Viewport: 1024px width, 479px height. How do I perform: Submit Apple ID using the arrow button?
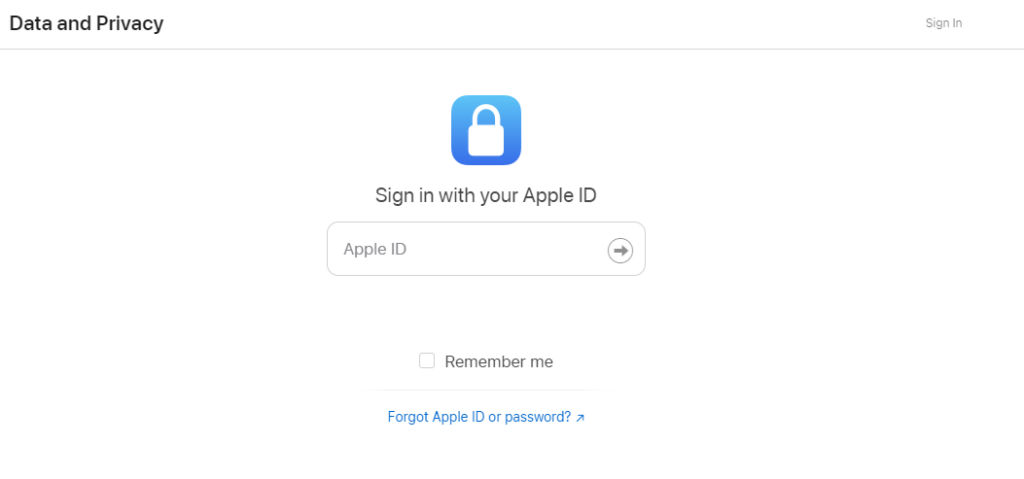(x=620, y=250)
